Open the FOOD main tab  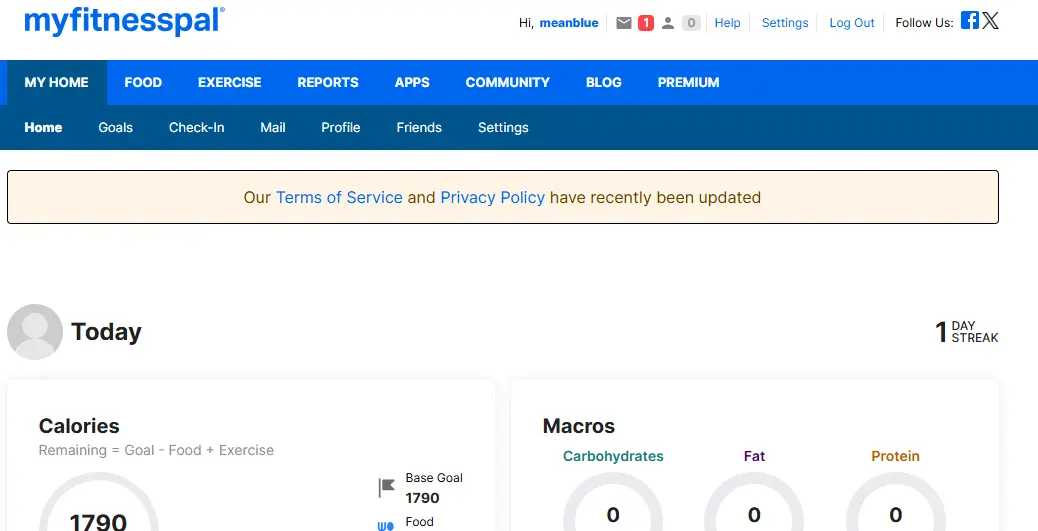143,83
